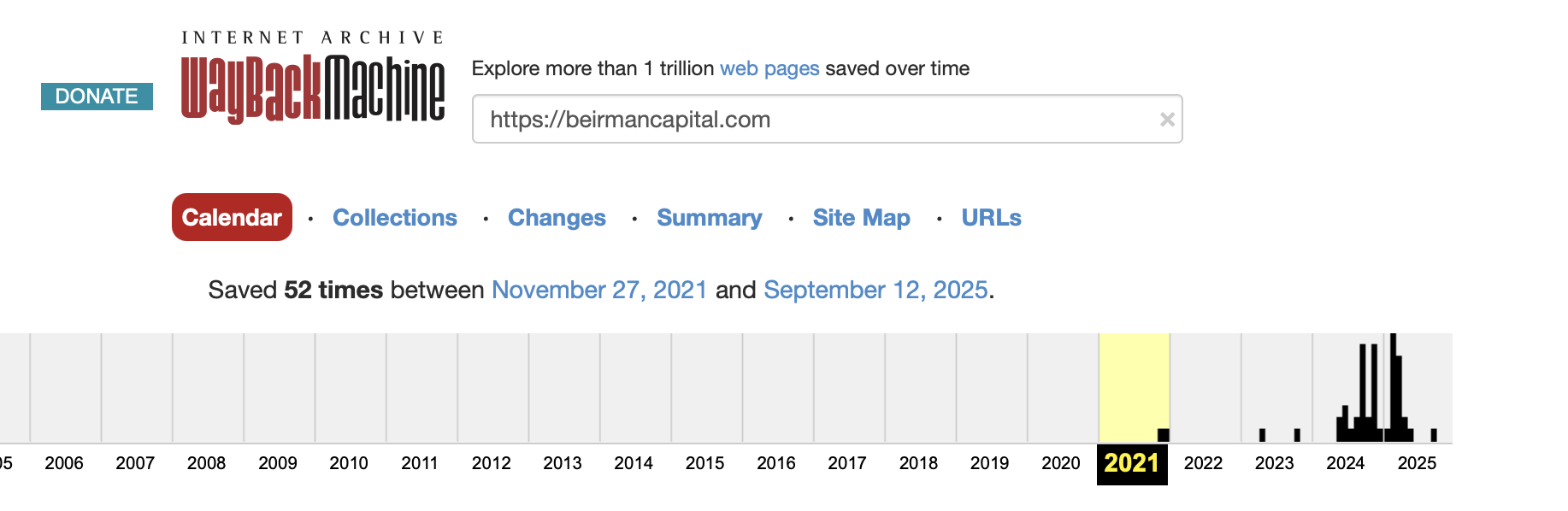
Task: Open the September 12, 2025 capture link
Action: pos(876,291)
